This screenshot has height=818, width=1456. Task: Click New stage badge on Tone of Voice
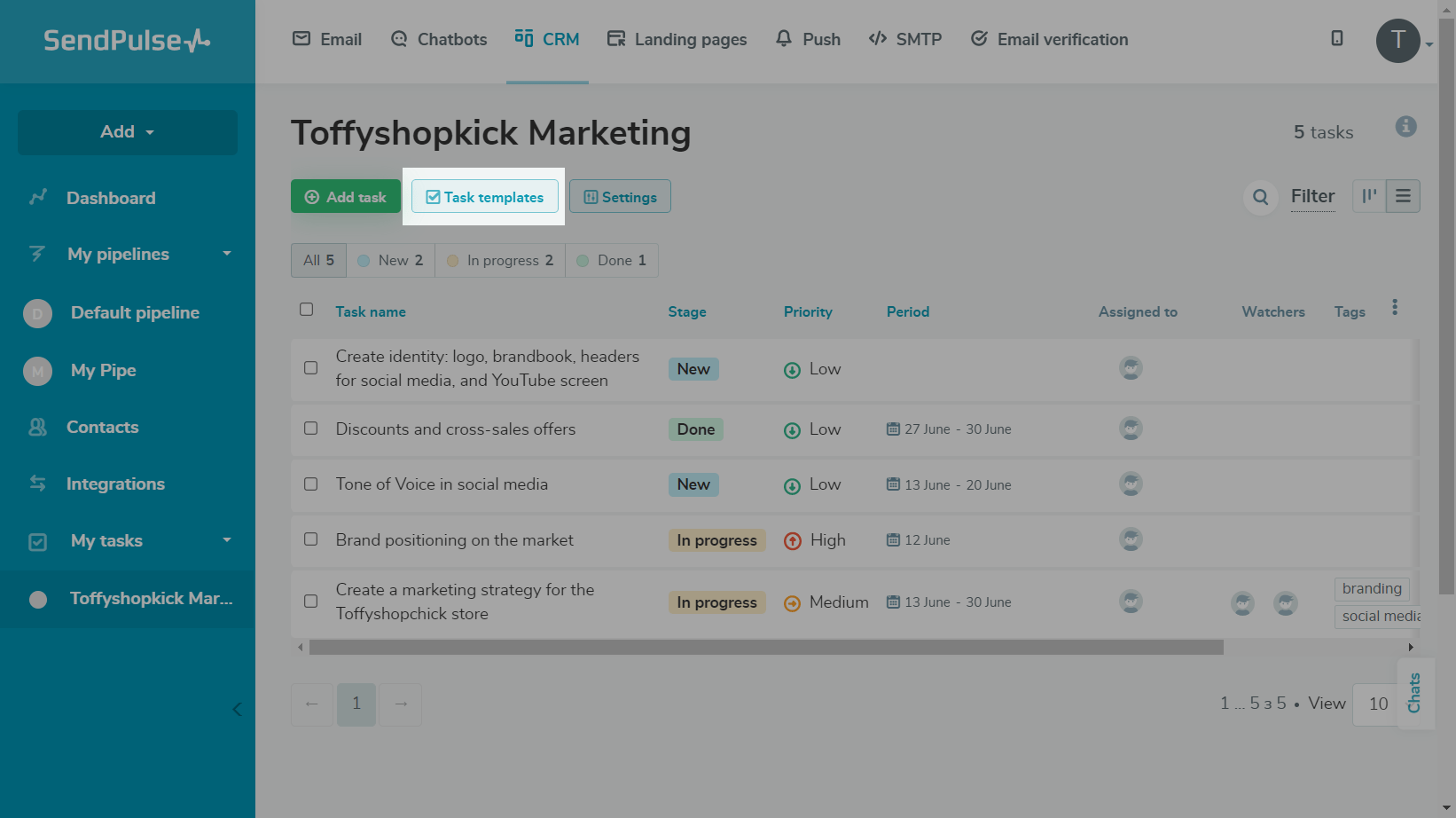click(693, 484)
